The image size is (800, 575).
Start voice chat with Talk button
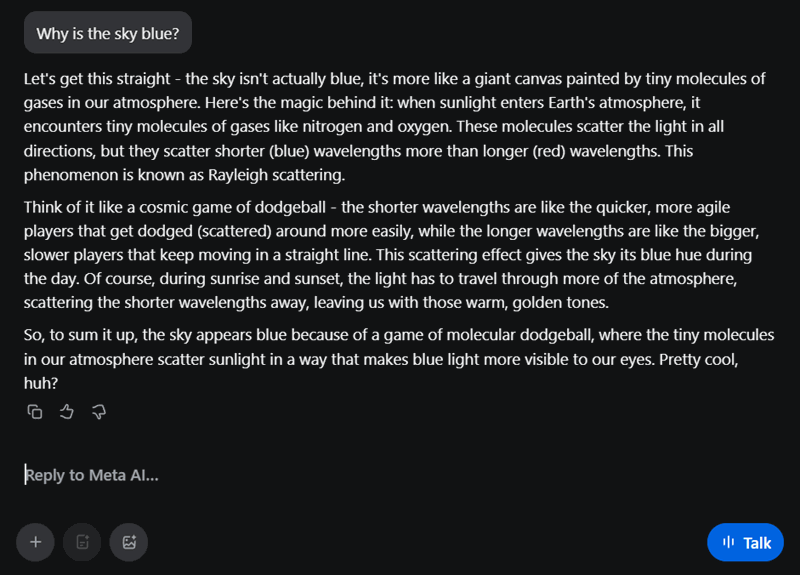745,542
